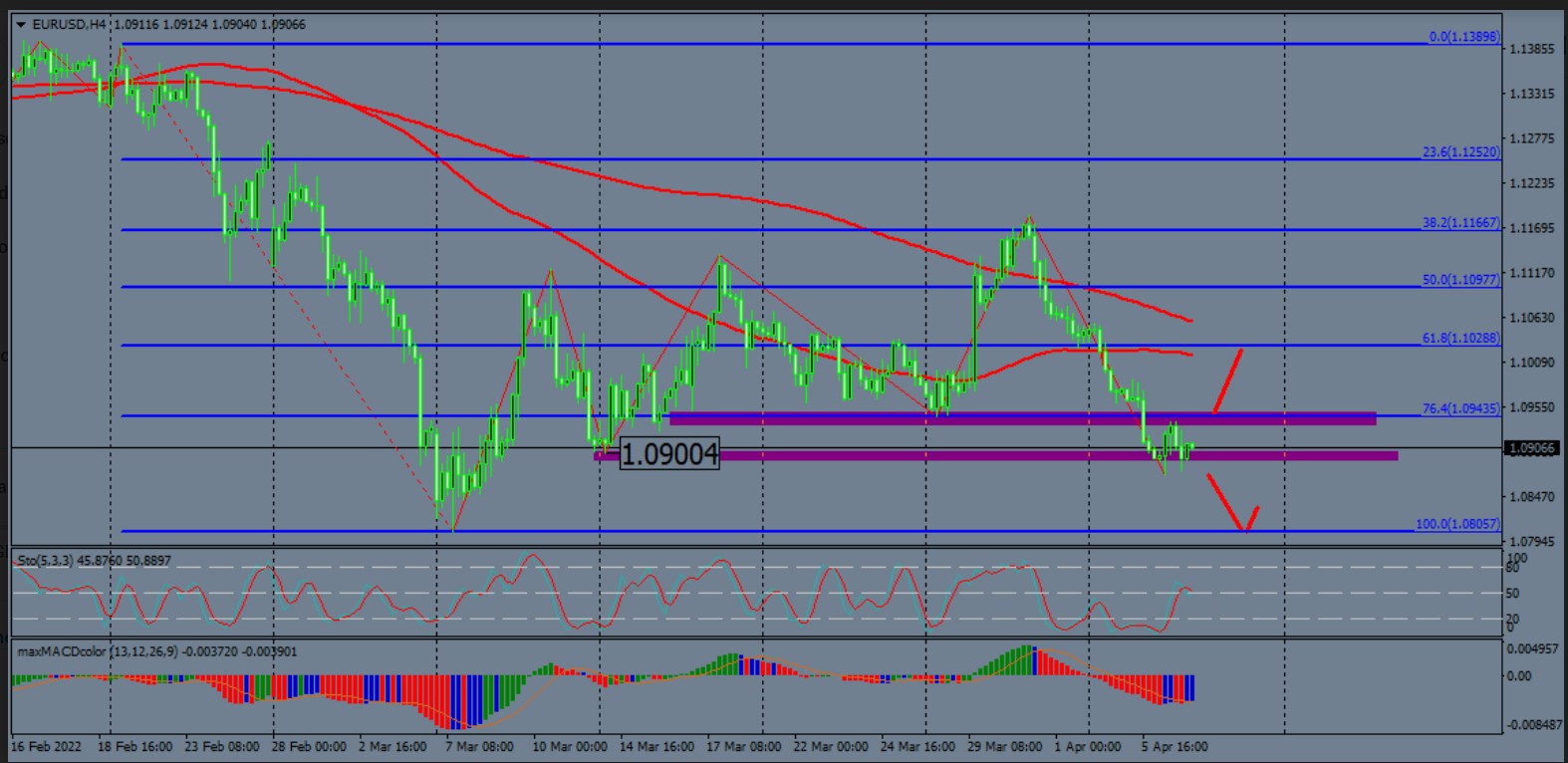
Task: Click the 100.0 Fibonacci level label
Action: point(1456,524)
